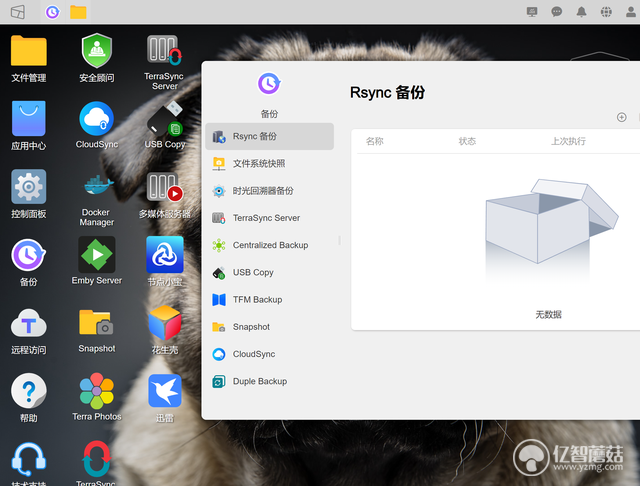This screenshot has width=640, height=486.
Task: Open 节点小宝 desktop app
Action: tap(164, 254)
